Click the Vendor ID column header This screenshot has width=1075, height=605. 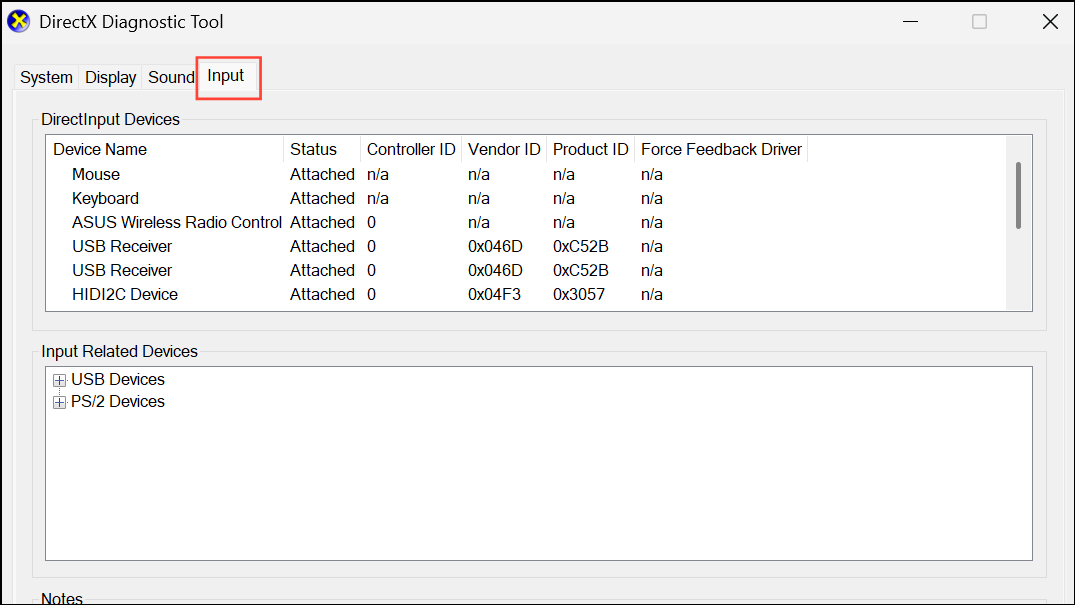tap(503, 149)
